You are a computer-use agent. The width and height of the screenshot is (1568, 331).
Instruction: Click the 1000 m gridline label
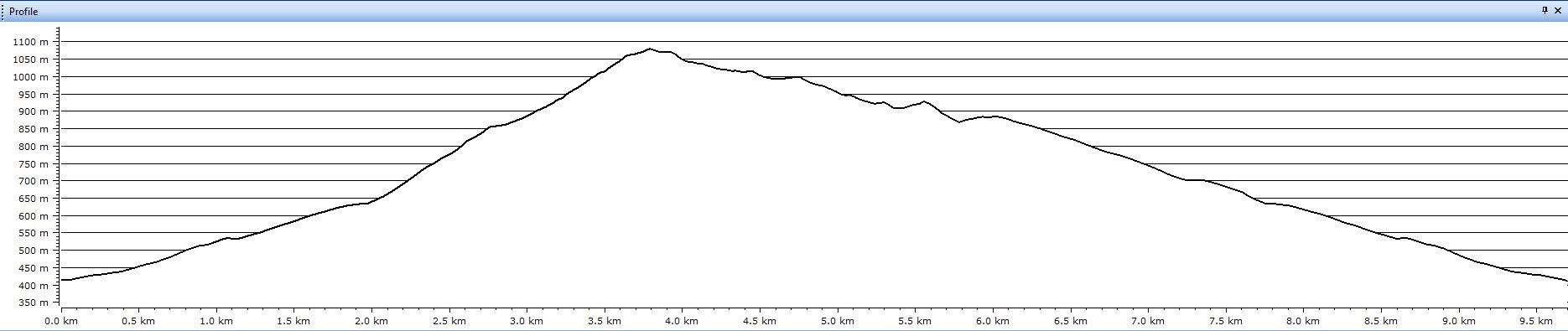pyautogui.click(x=31, y=77)
